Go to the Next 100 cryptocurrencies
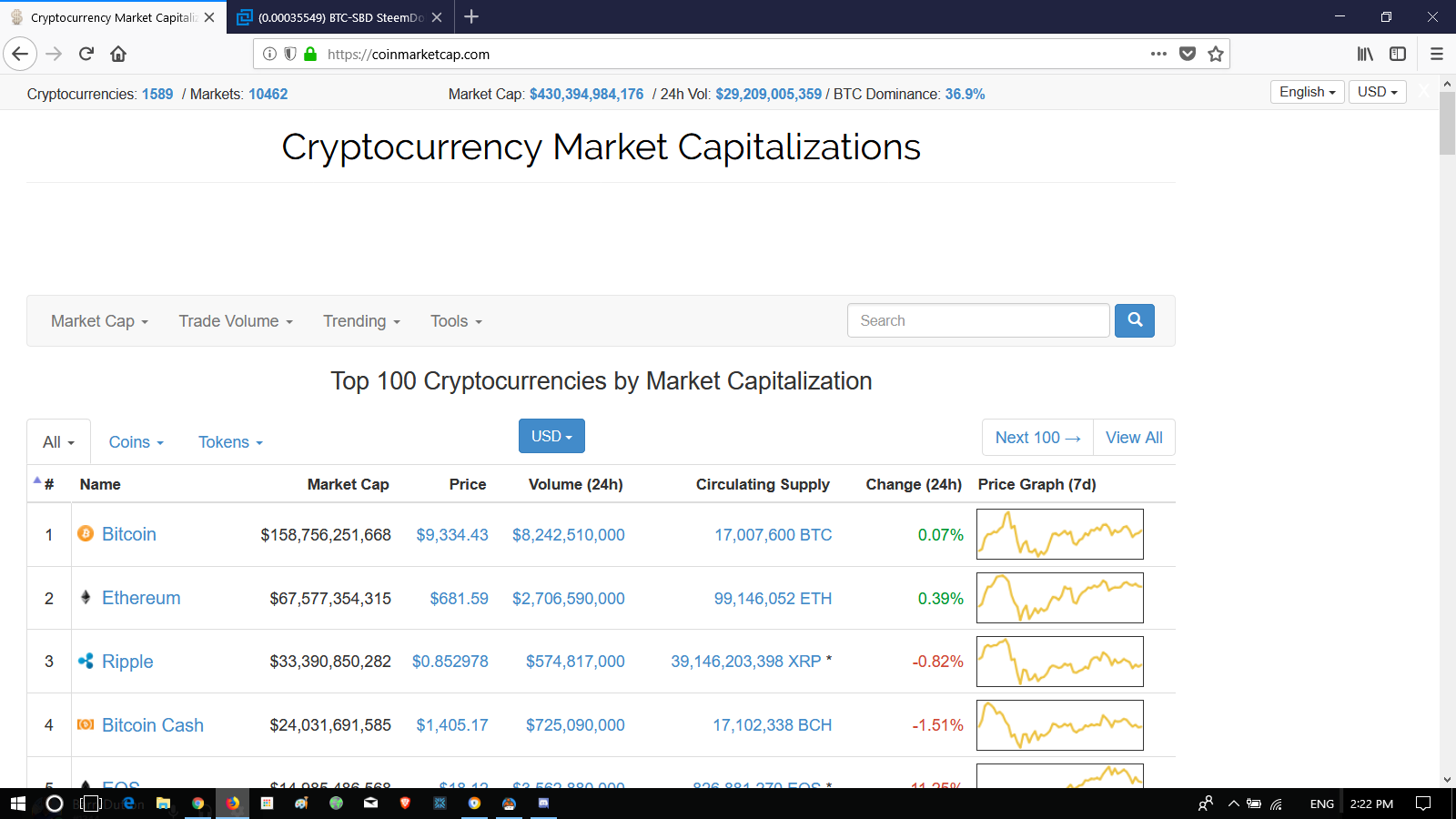Image resolution: width=1456 pixels, height=819 pixels. (1037, 438)
